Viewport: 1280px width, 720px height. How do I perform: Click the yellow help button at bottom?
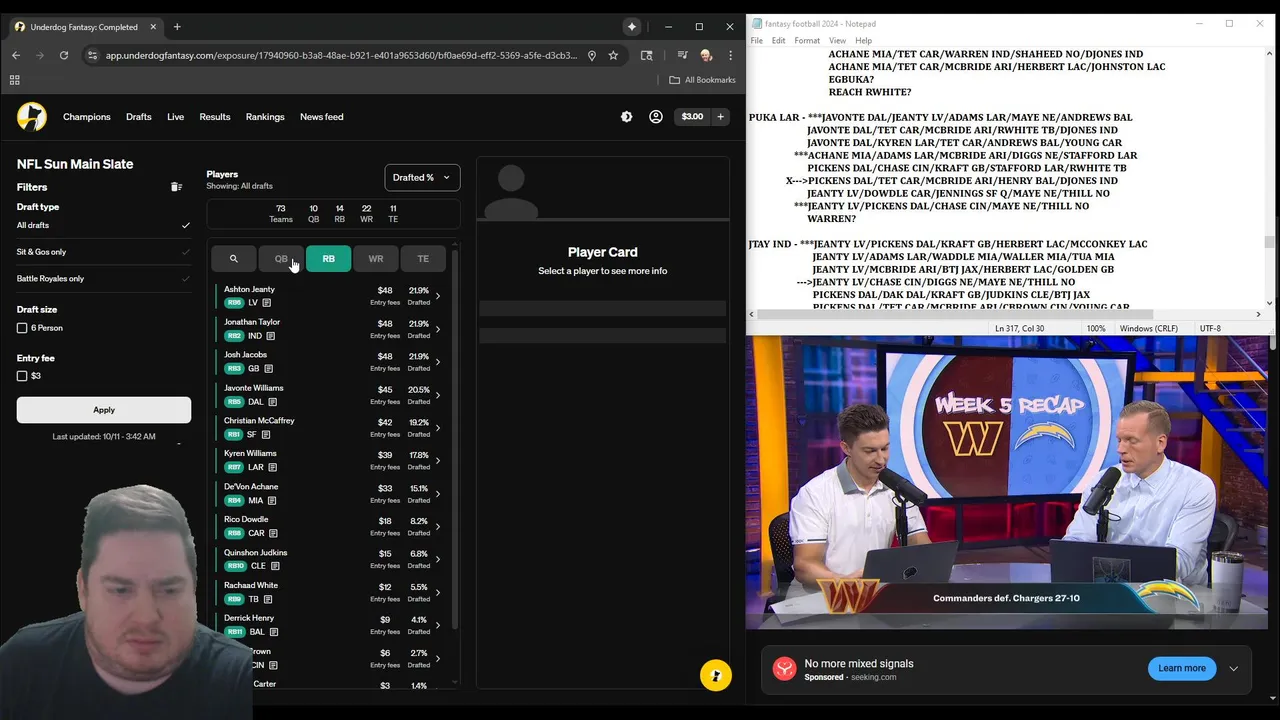click(x=716, y=675)
